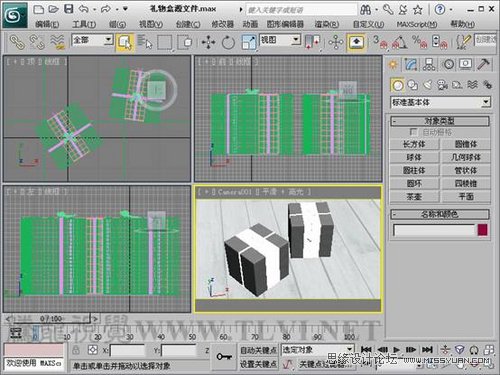This screenshot has width=500, height=375.
Task: Switch to the Hierarchy panel tab
Action: point(429,64)
